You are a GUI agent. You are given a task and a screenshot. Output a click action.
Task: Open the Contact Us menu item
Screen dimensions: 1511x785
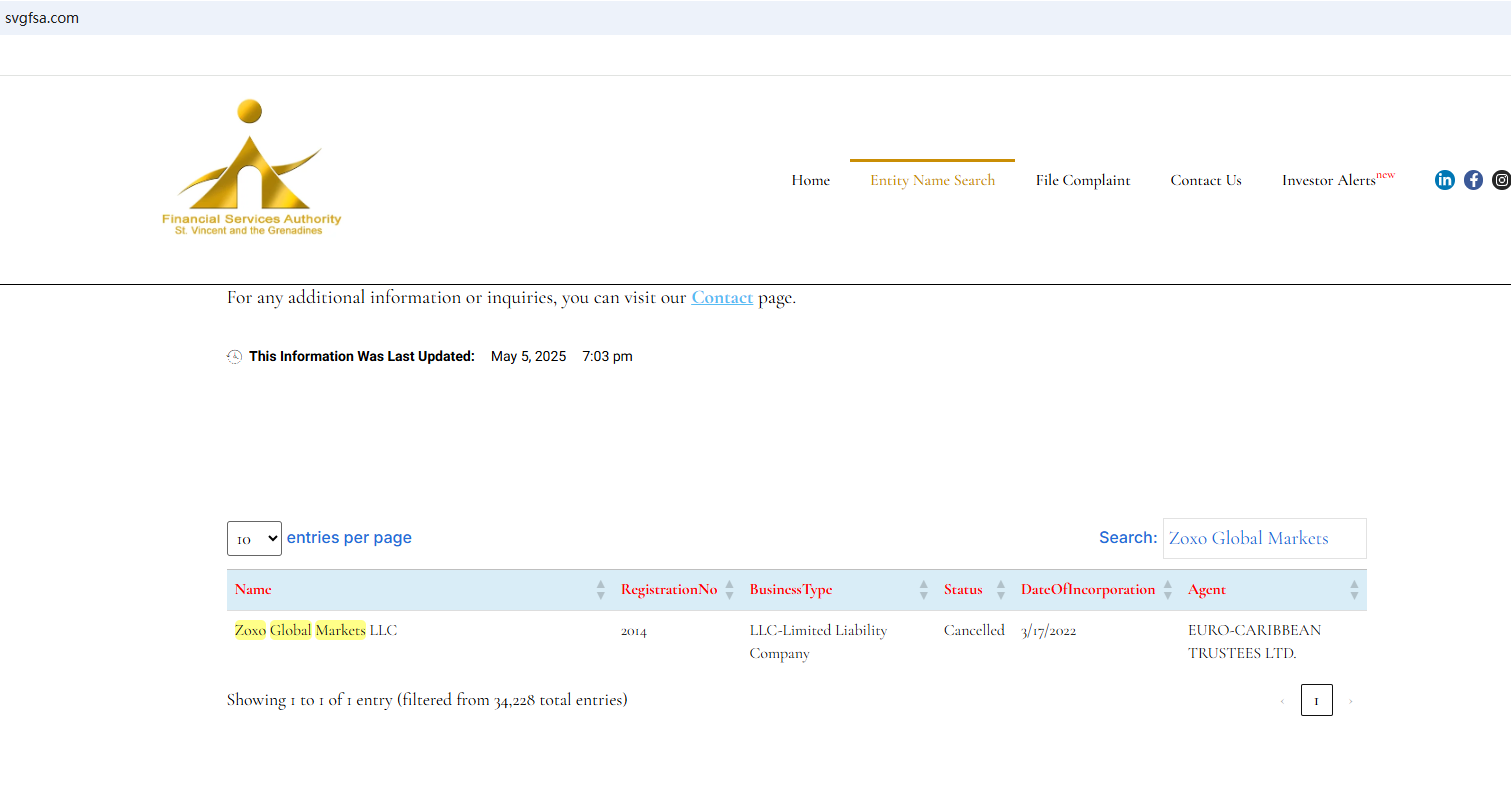[x=1206, y=181]
